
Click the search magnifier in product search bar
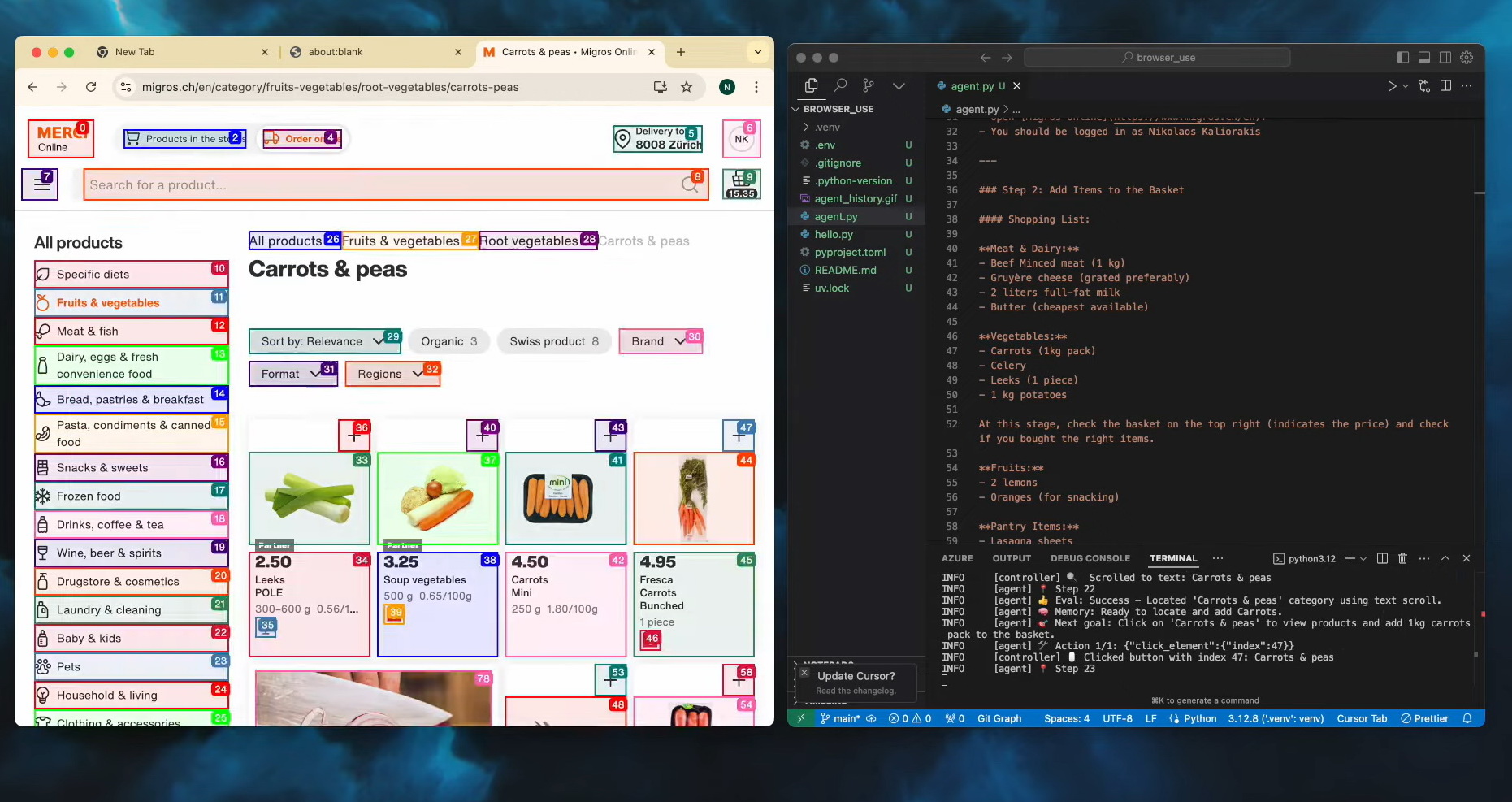[690, 184]
